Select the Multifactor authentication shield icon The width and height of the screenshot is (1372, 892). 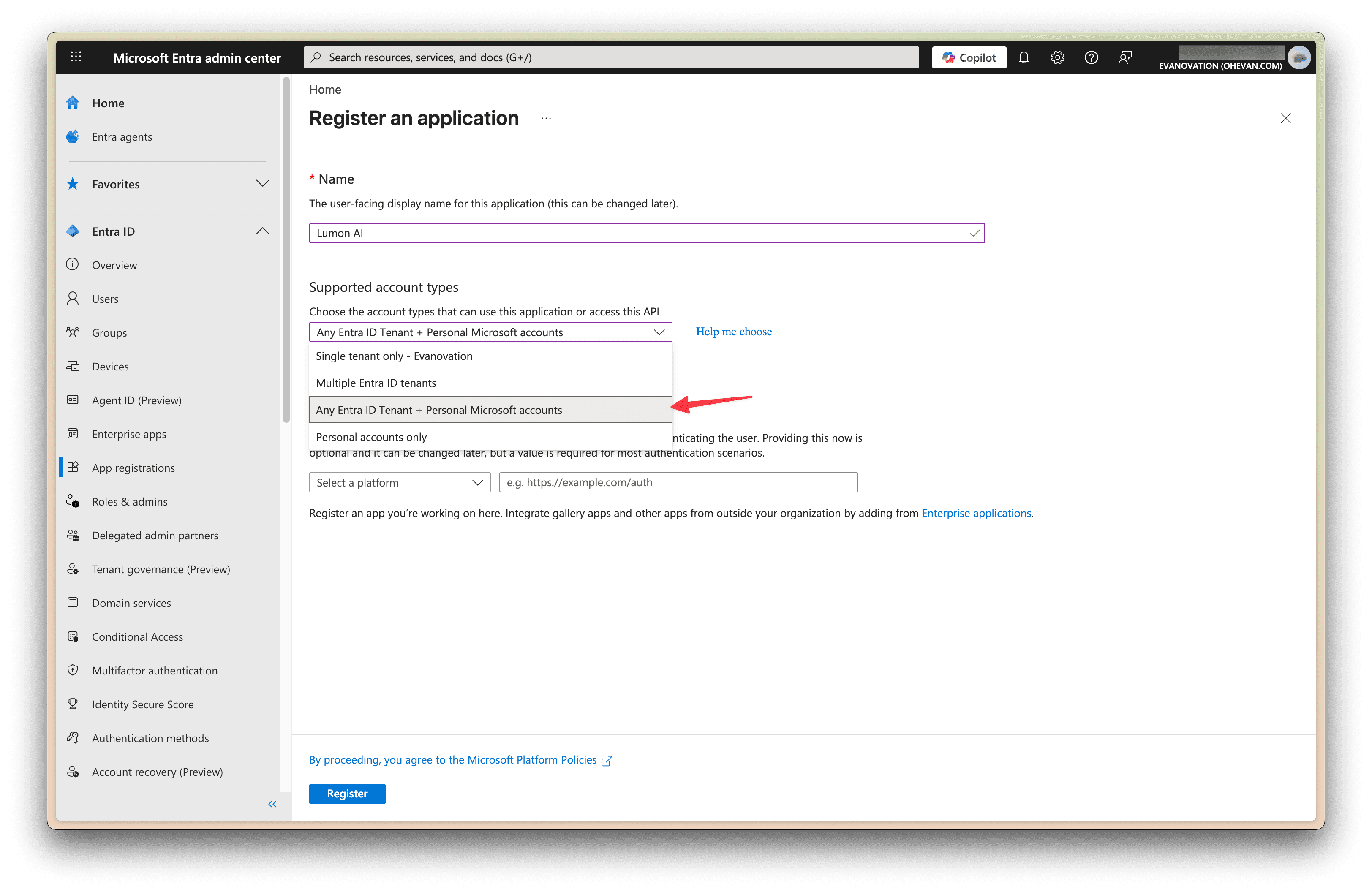pos(73,670)
